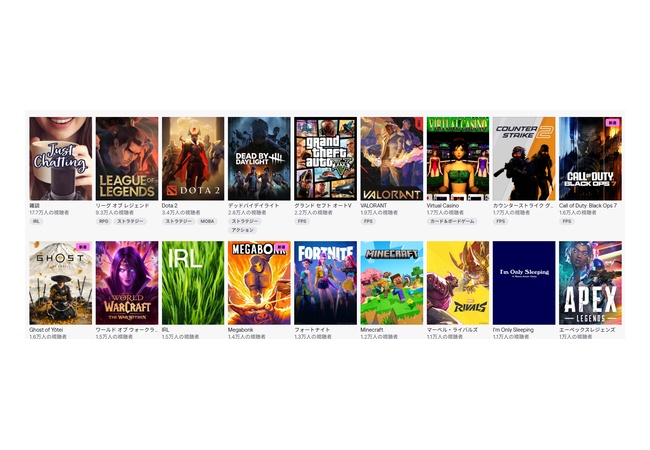Click the VALORANT title text link
This screenshot has width=650, height=450.
374,205
